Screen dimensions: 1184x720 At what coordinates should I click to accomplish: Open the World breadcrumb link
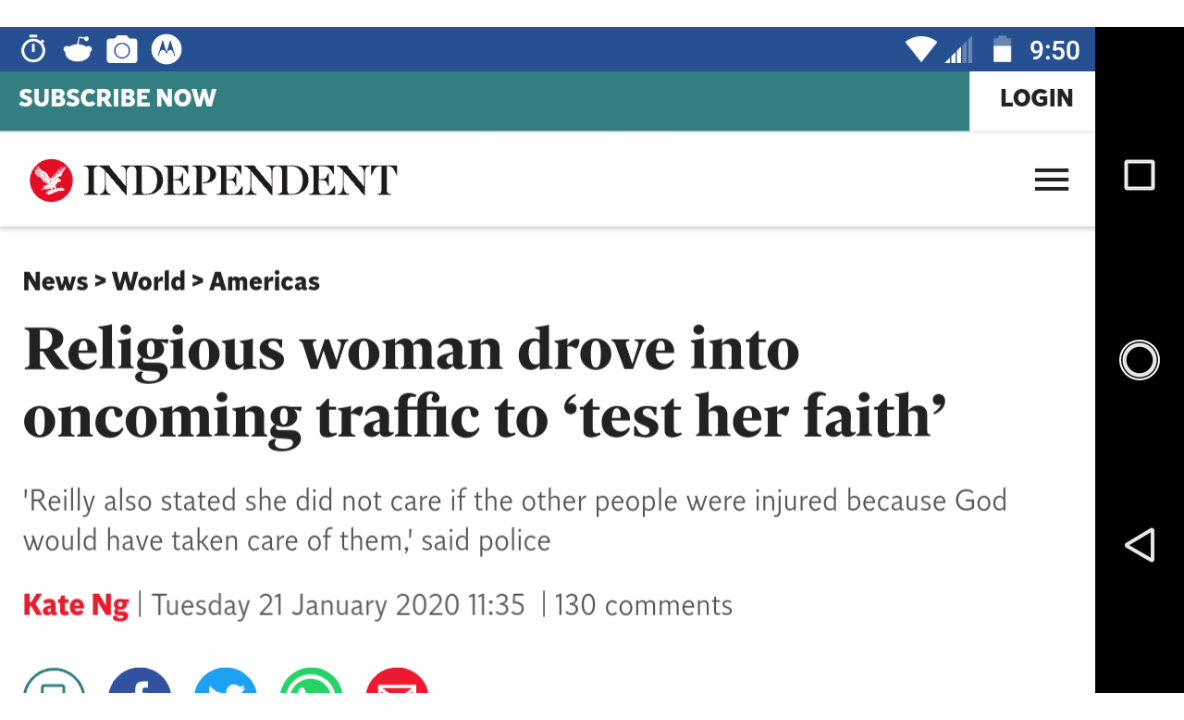[148, 282]
